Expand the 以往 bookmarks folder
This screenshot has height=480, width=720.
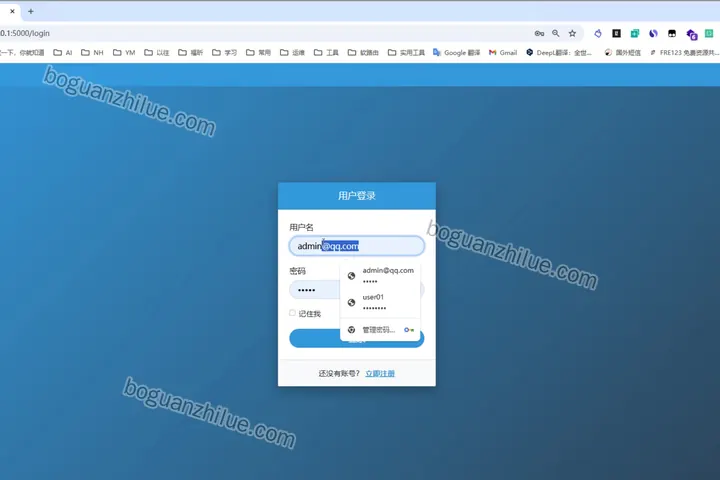pyautogui.click(x=157, y=53)
